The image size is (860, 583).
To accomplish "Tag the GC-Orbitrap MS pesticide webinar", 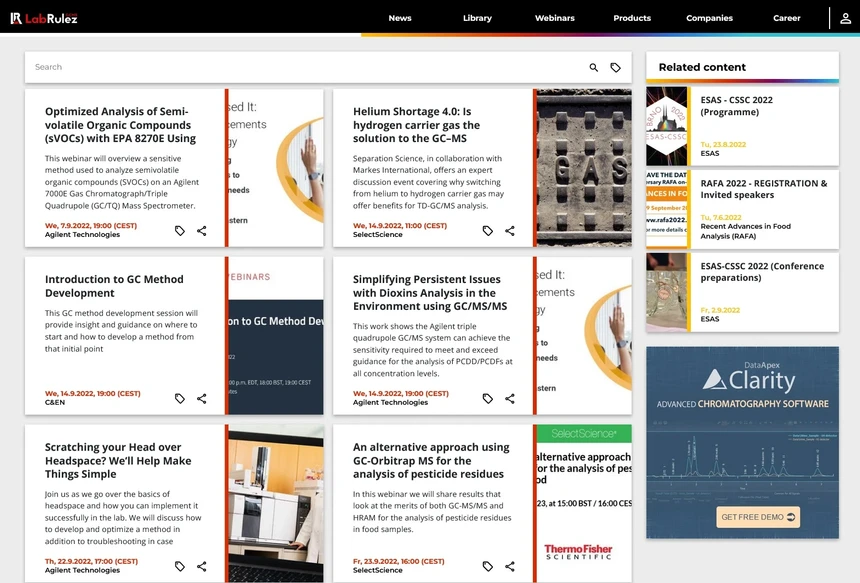I will click(488, 566).
